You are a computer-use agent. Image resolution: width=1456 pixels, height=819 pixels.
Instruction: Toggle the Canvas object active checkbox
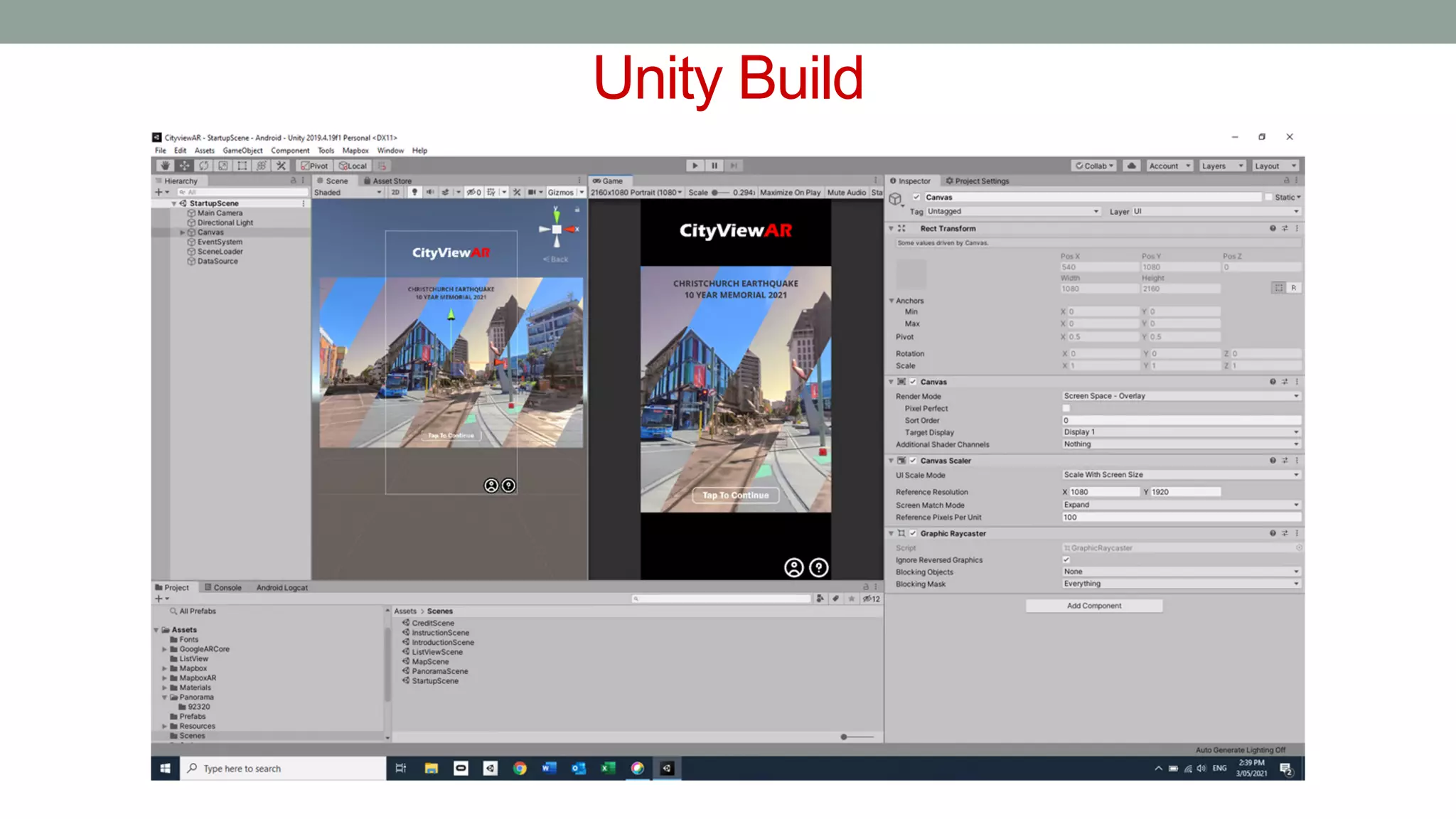916,197
